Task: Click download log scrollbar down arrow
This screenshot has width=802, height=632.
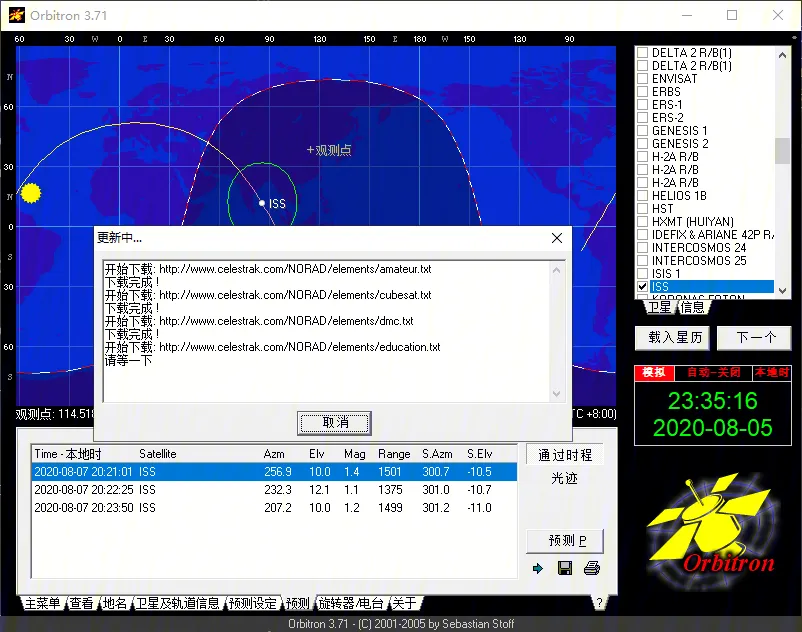Action: tap(557, 394)
